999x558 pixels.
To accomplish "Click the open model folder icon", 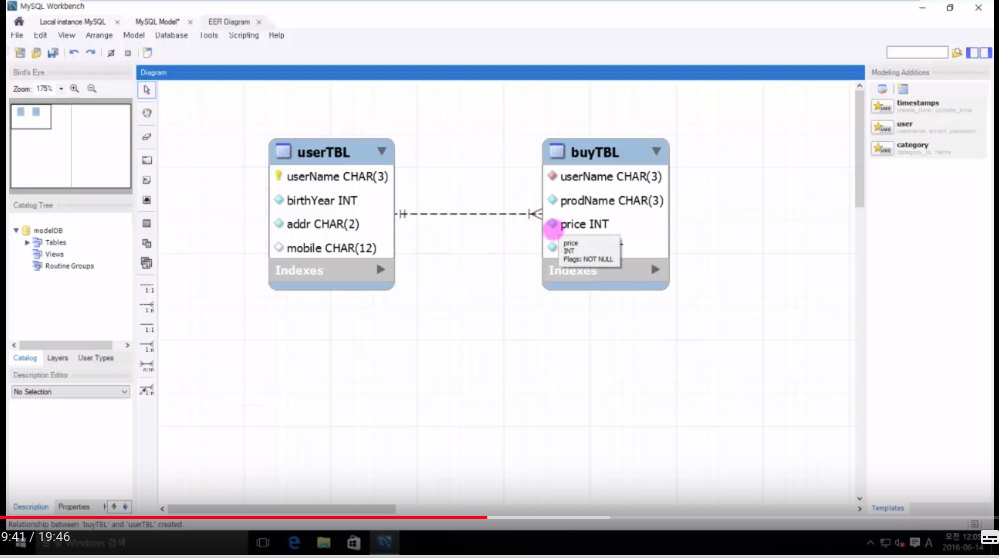I will tap(36, 53).
